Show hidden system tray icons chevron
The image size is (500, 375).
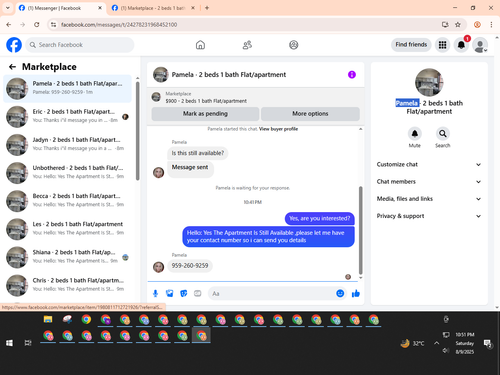click(x=436, y=343)
